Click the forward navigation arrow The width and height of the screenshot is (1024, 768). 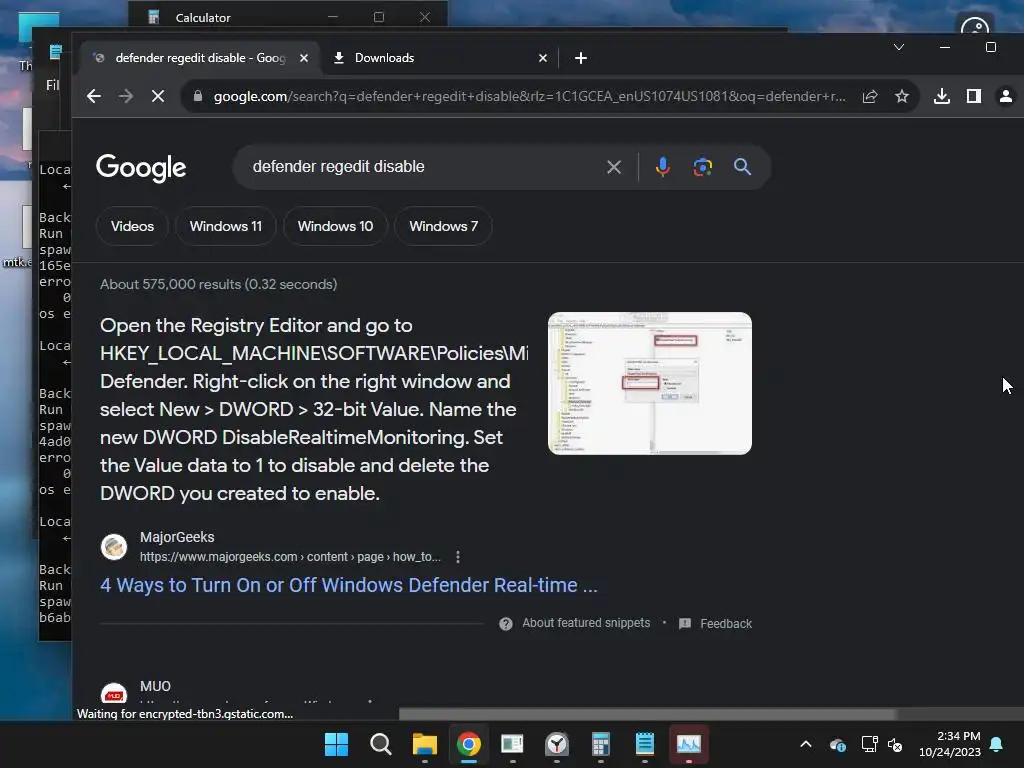tap(125, 97)
